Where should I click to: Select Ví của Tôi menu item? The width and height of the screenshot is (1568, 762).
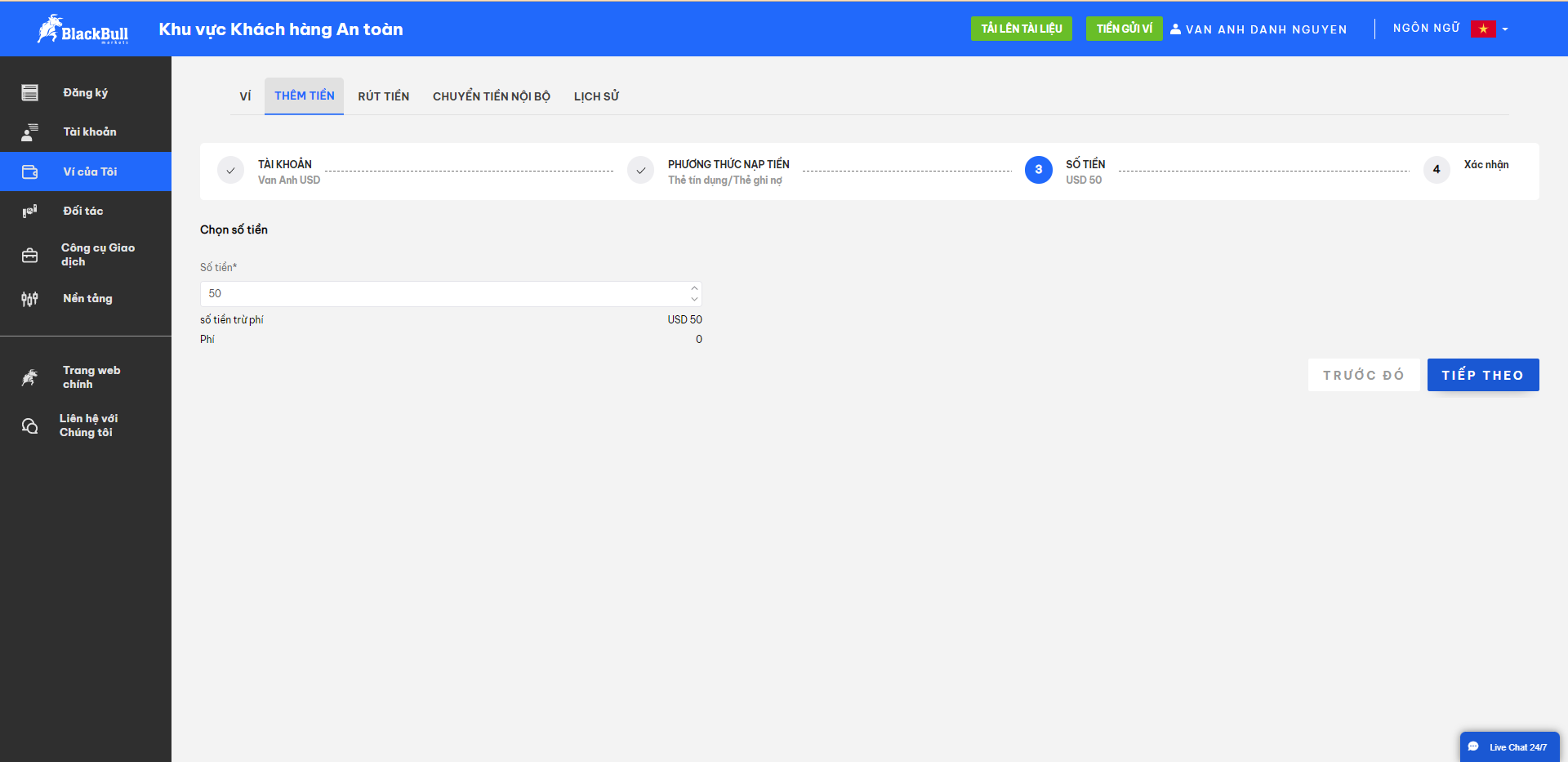pyautogui.click(x=86, y=172)
